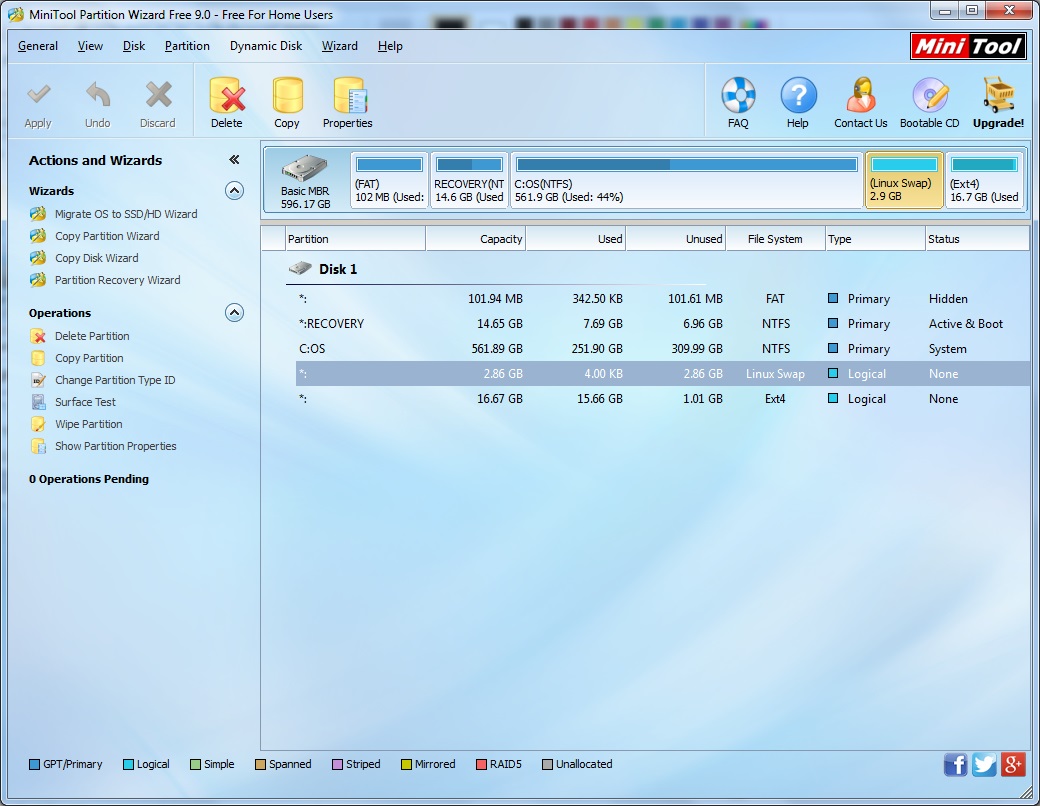Click the Upgrade shopping cart icon
The height and width of the screenshot is (806, 1040).
pyautogui.click(x=998, y=95)
